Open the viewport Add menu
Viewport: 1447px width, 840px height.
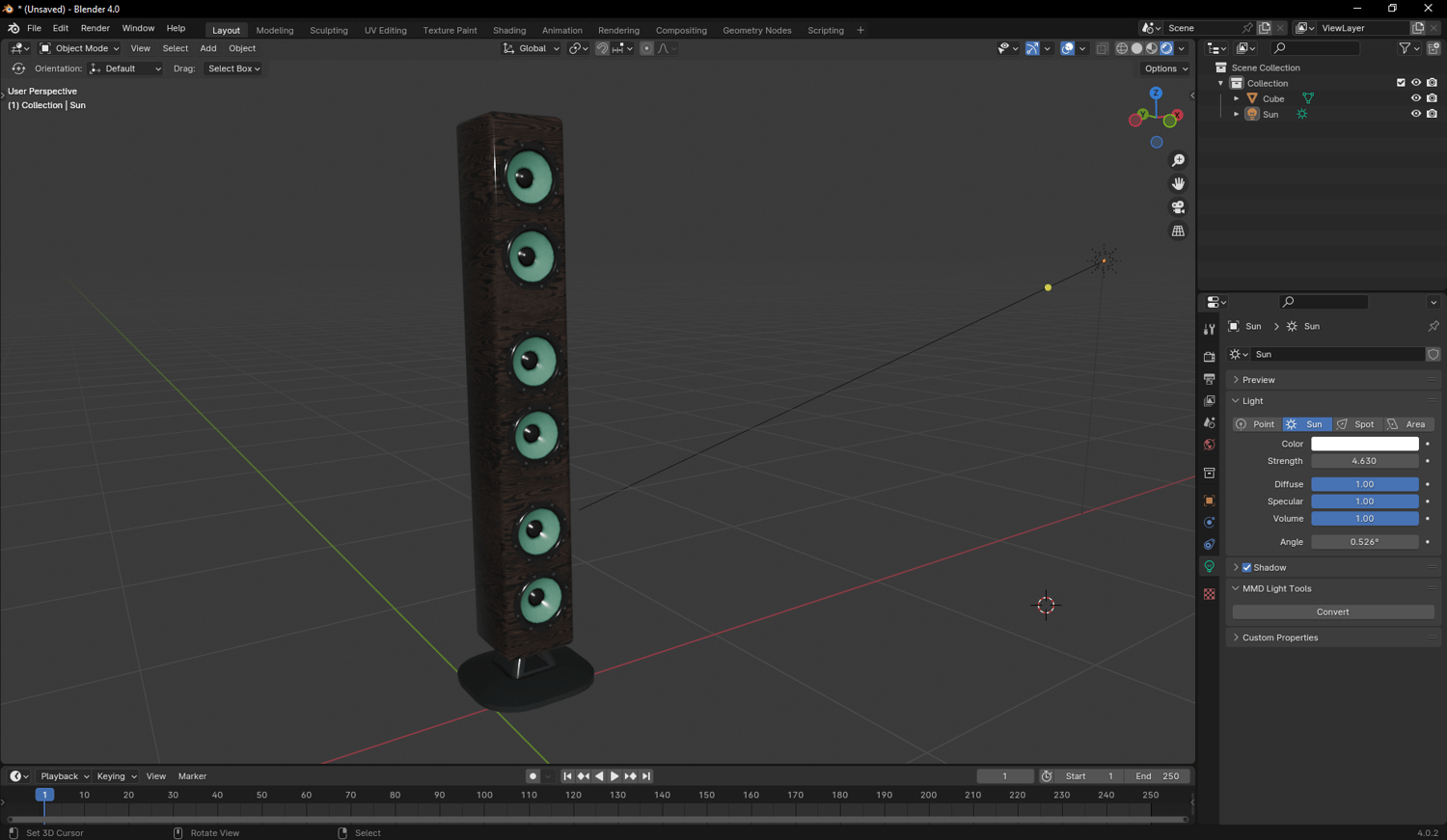[208, 48]
